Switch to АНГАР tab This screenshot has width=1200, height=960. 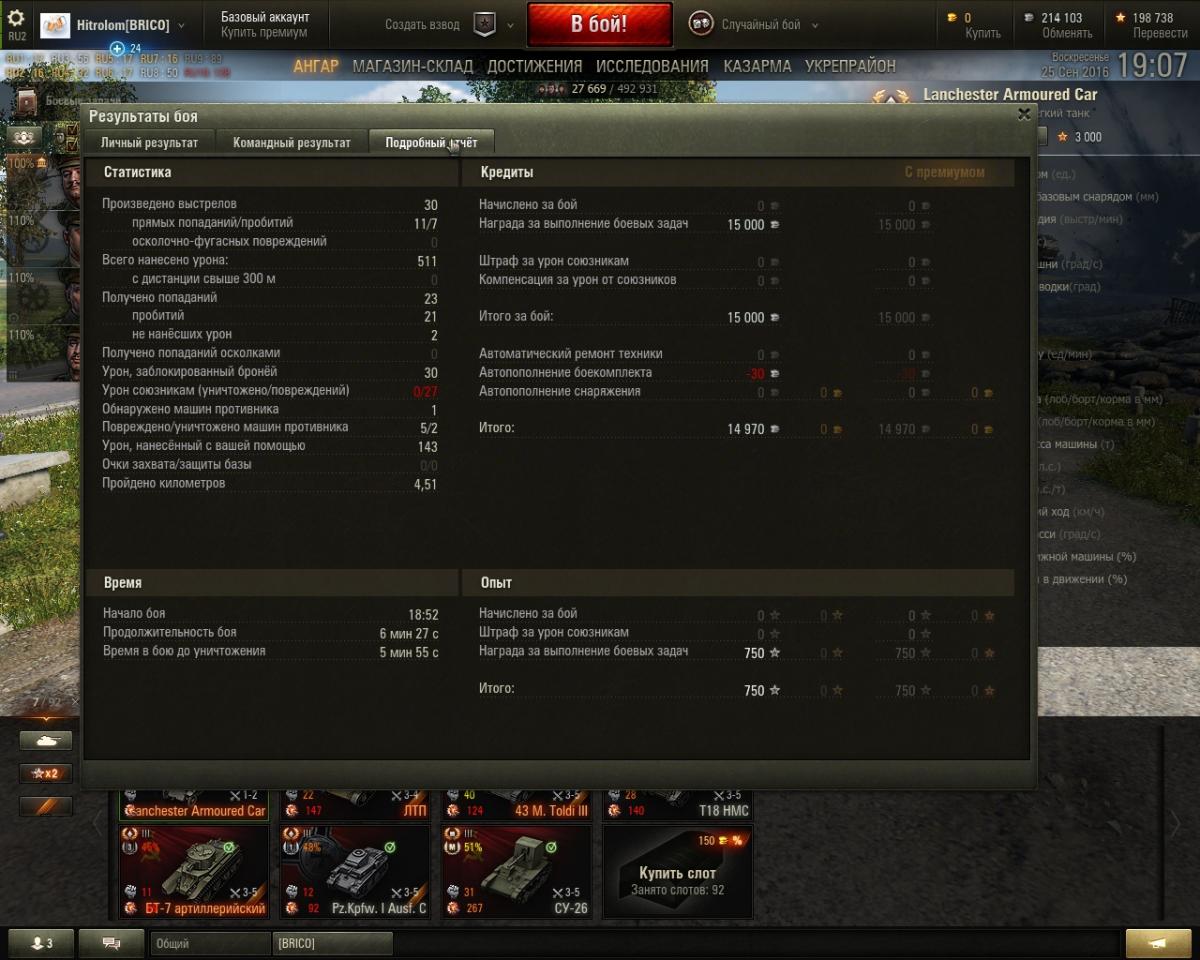point(316,66)
